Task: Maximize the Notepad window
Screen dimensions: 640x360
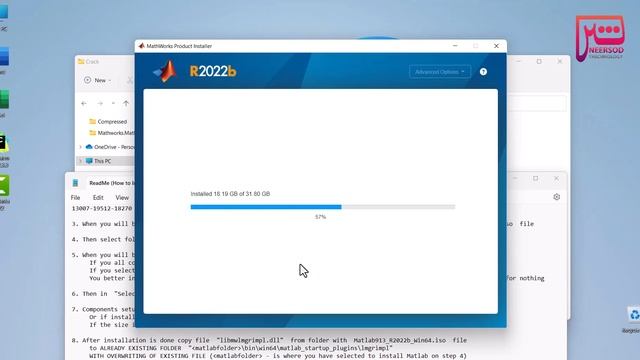Action: tap(536, 178)
